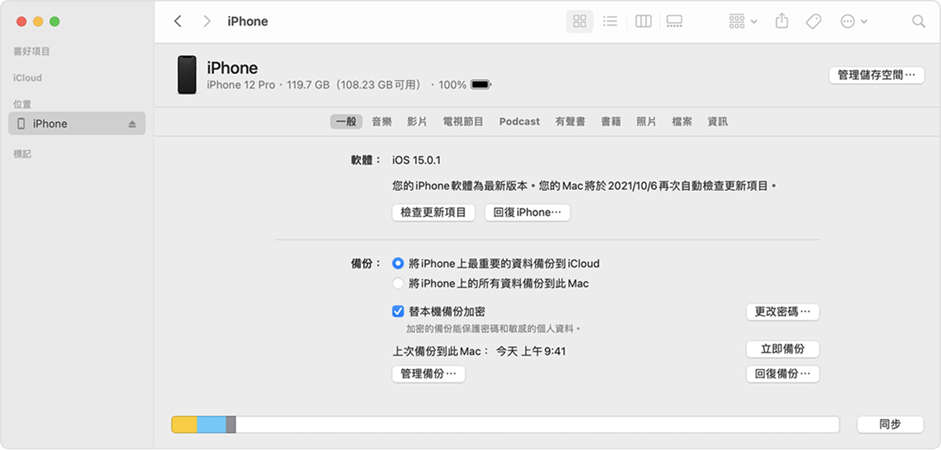This screenshot has height=450, width=941.
Task: Switch to column view
Action: (x=643, y=22)
